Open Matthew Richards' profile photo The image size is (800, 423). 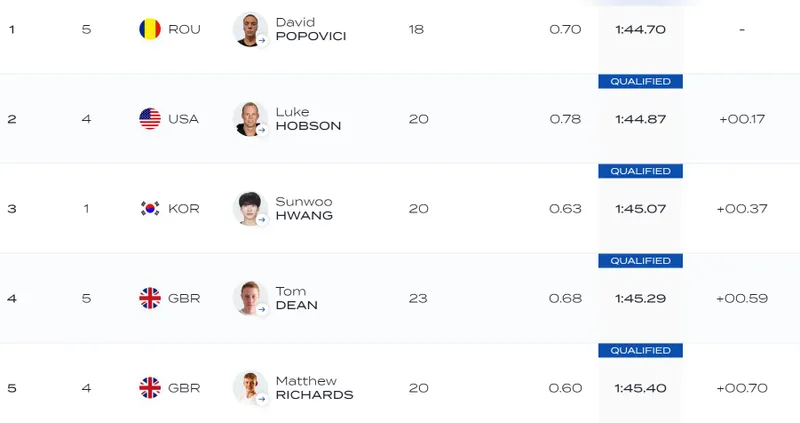[x=249, y=388]
